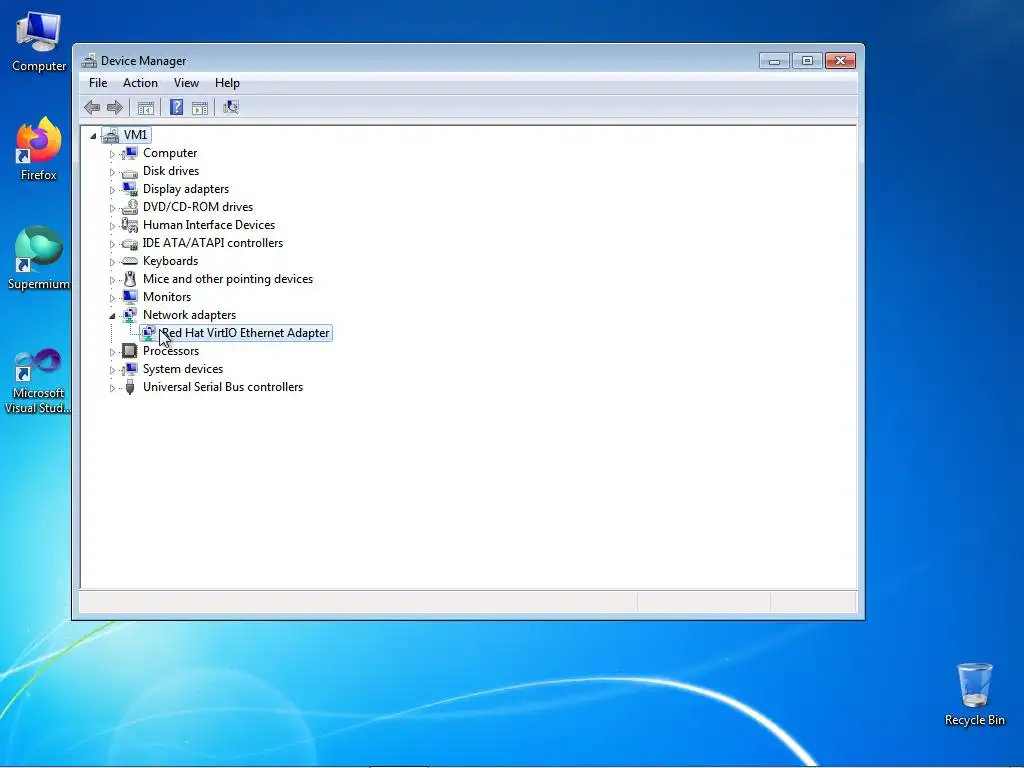Viewport: 1024px width, 768px height.
Task: Minimize the Device Manager window
Action: pos(775,61)
